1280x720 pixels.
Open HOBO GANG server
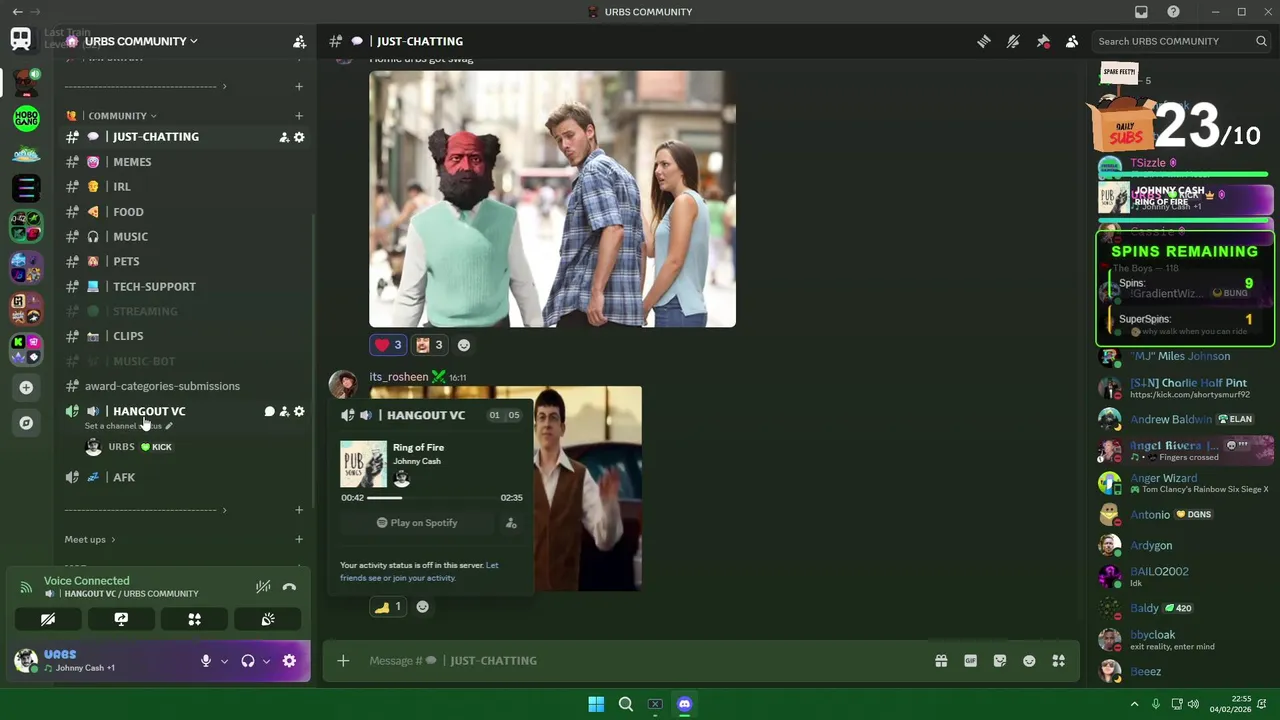26,118
